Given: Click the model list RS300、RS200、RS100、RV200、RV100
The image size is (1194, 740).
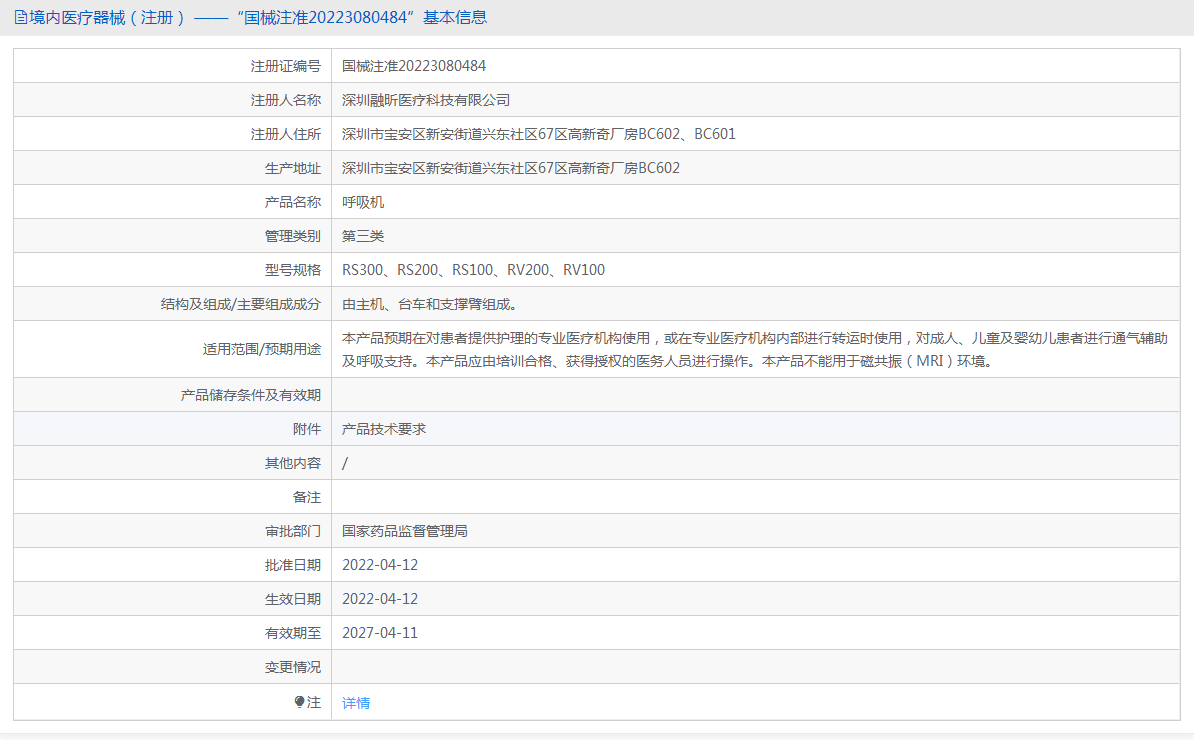Looking at the screenshot, I should click(x=473, y=270).
